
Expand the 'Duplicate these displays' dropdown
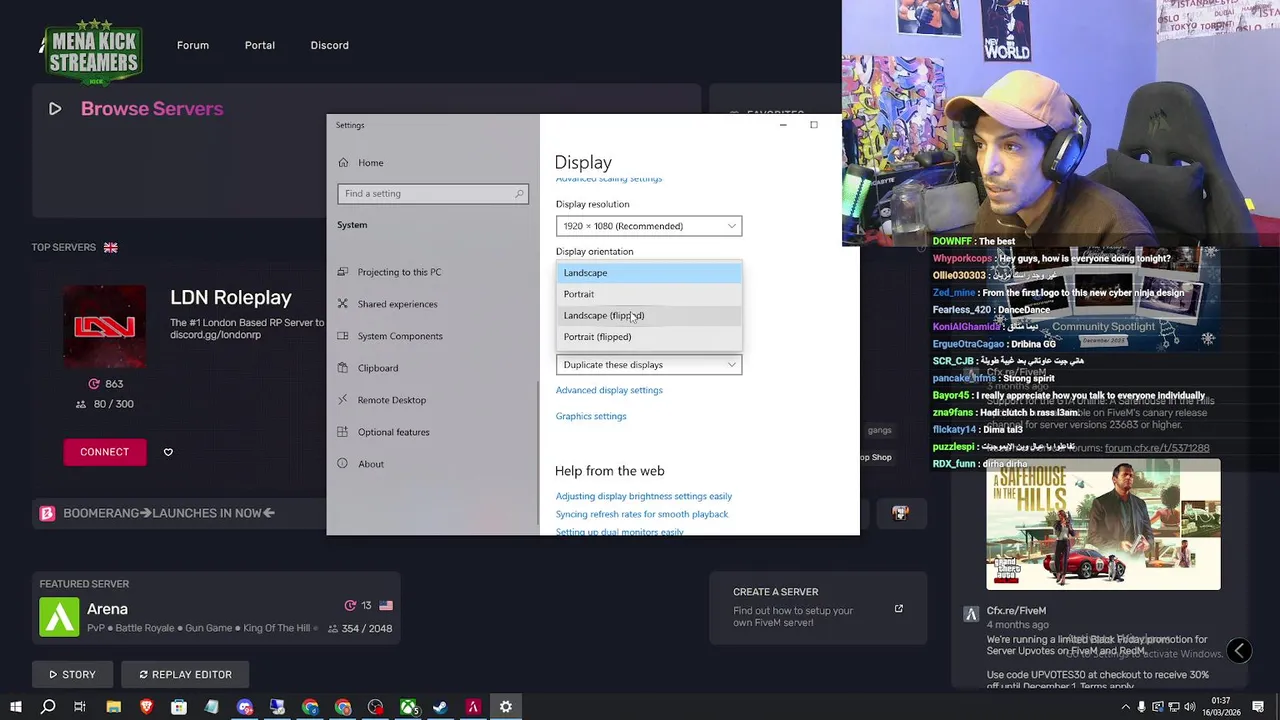pyautogui.click(x=649, y=365)
